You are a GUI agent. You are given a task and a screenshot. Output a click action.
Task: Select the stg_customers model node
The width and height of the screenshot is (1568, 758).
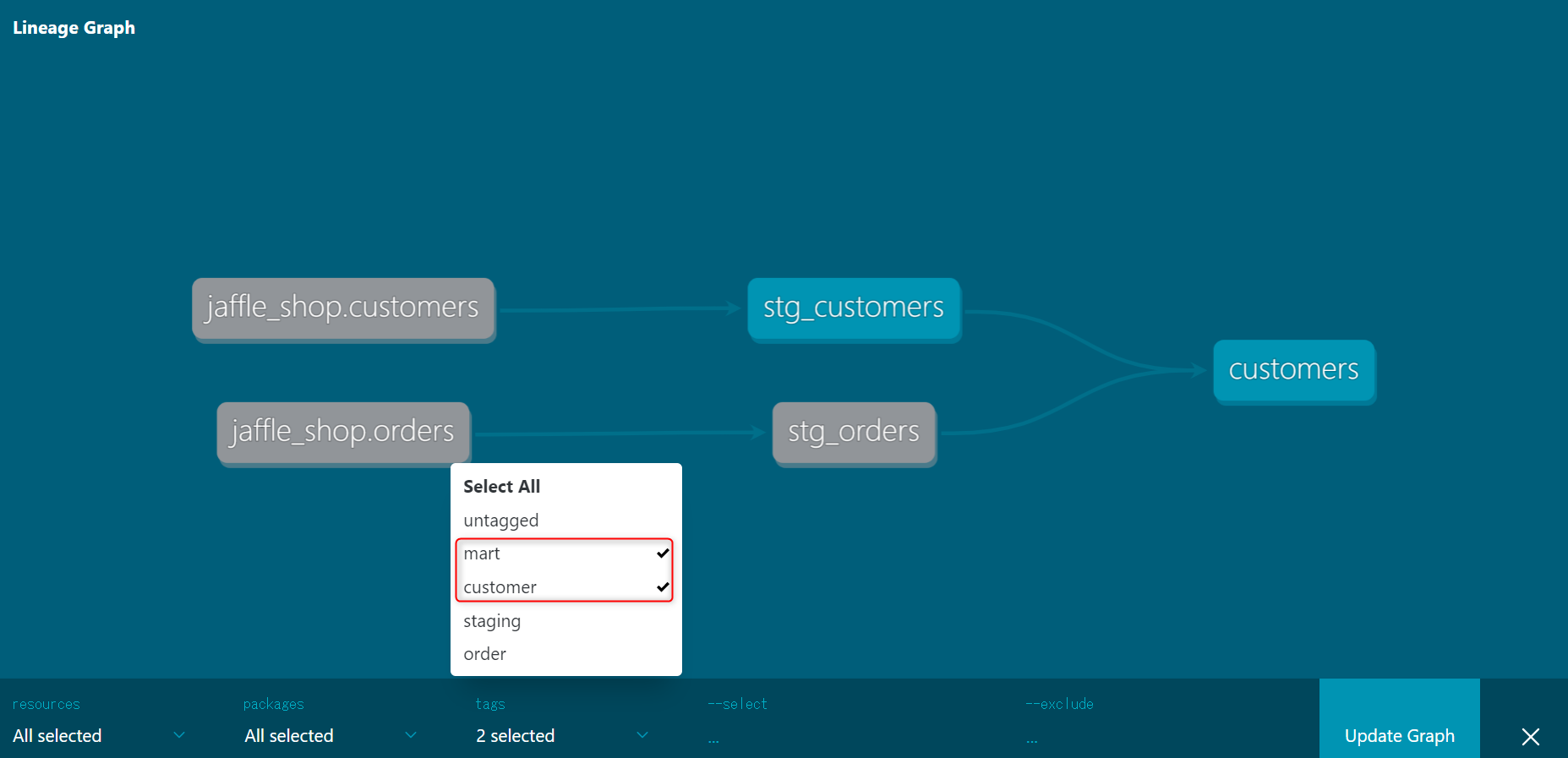854,308
